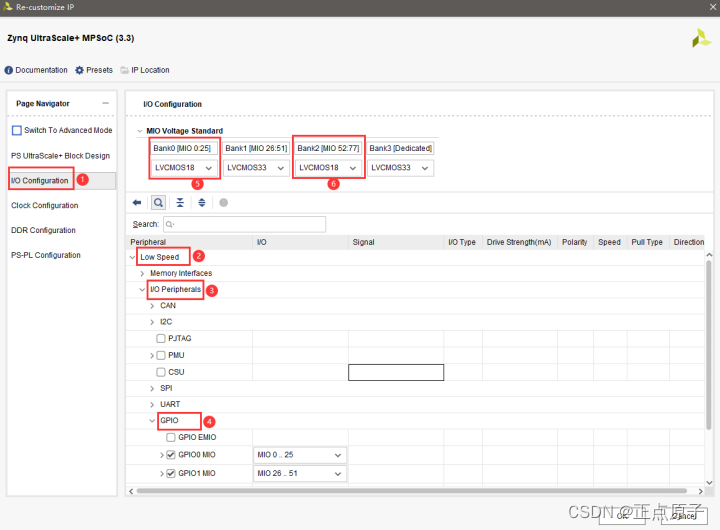This screenshot has height=530, width=720.
Task: Open IP Location folder option
Action: (x=145, y=70)
